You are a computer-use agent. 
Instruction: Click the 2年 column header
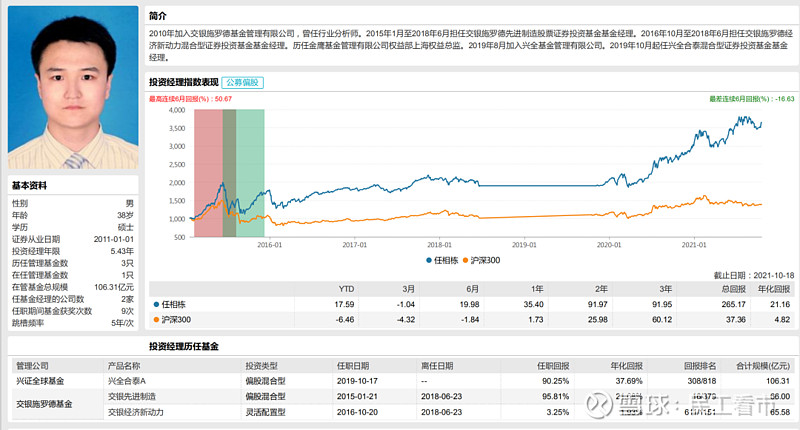[x=601, y=289]
